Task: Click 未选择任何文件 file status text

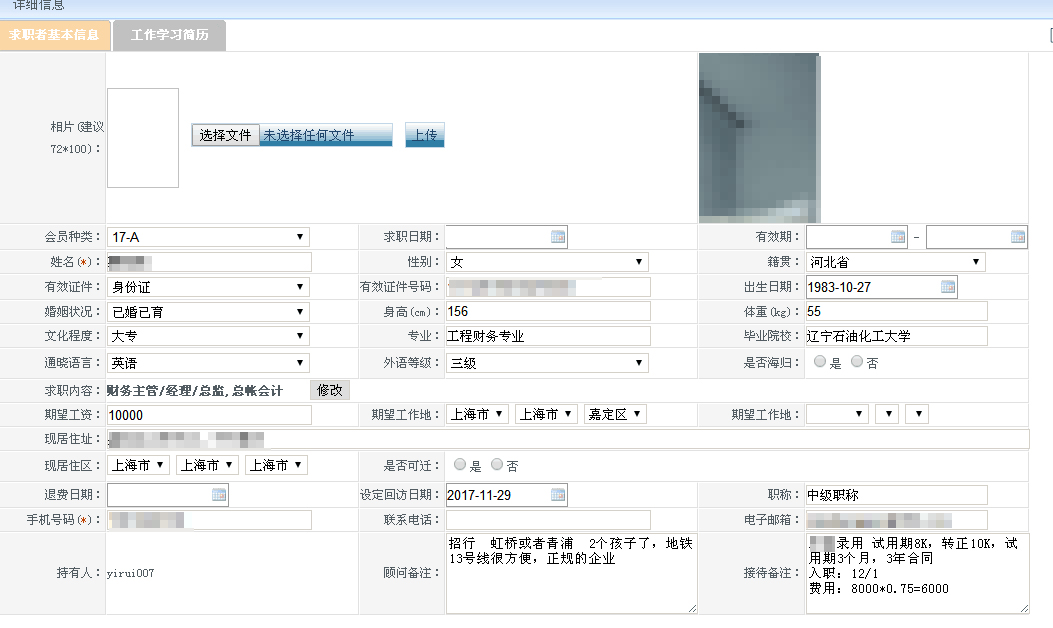Action: (x=309, y=135)
